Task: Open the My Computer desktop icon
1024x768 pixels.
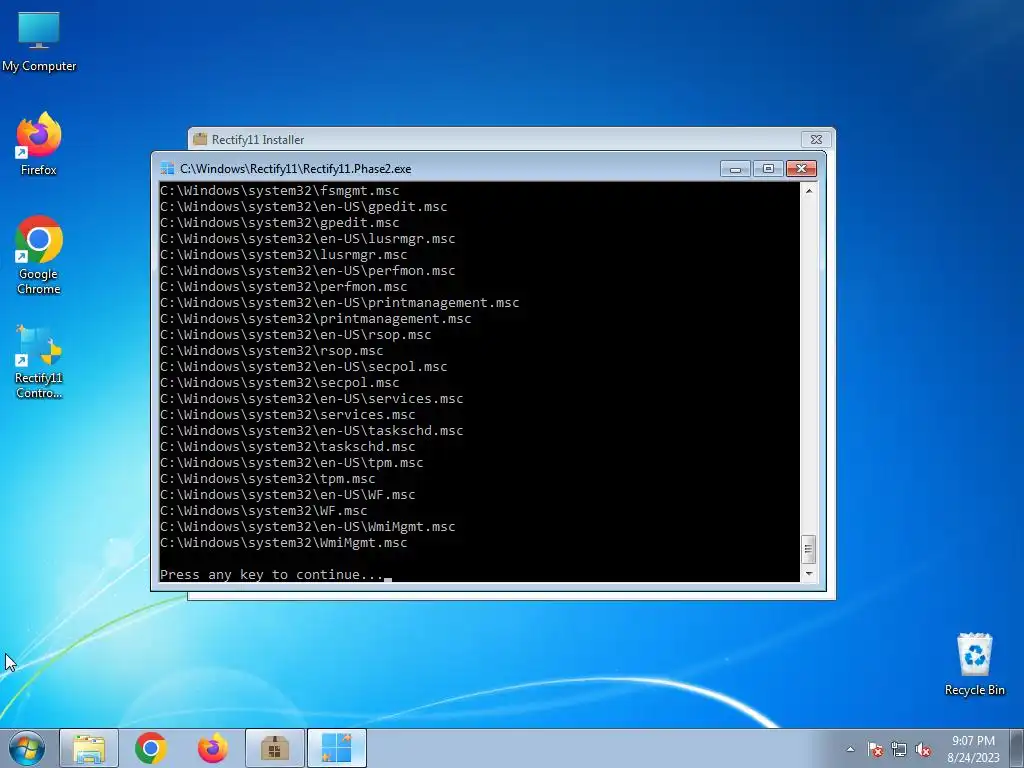Action: (x=39, y=42)
